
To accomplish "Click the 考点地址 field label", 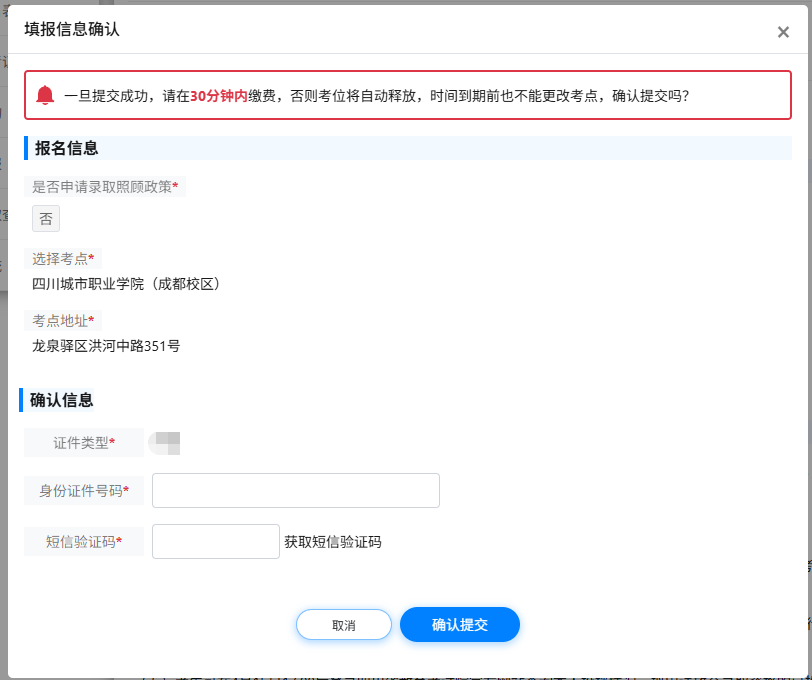I will [62, 320].
